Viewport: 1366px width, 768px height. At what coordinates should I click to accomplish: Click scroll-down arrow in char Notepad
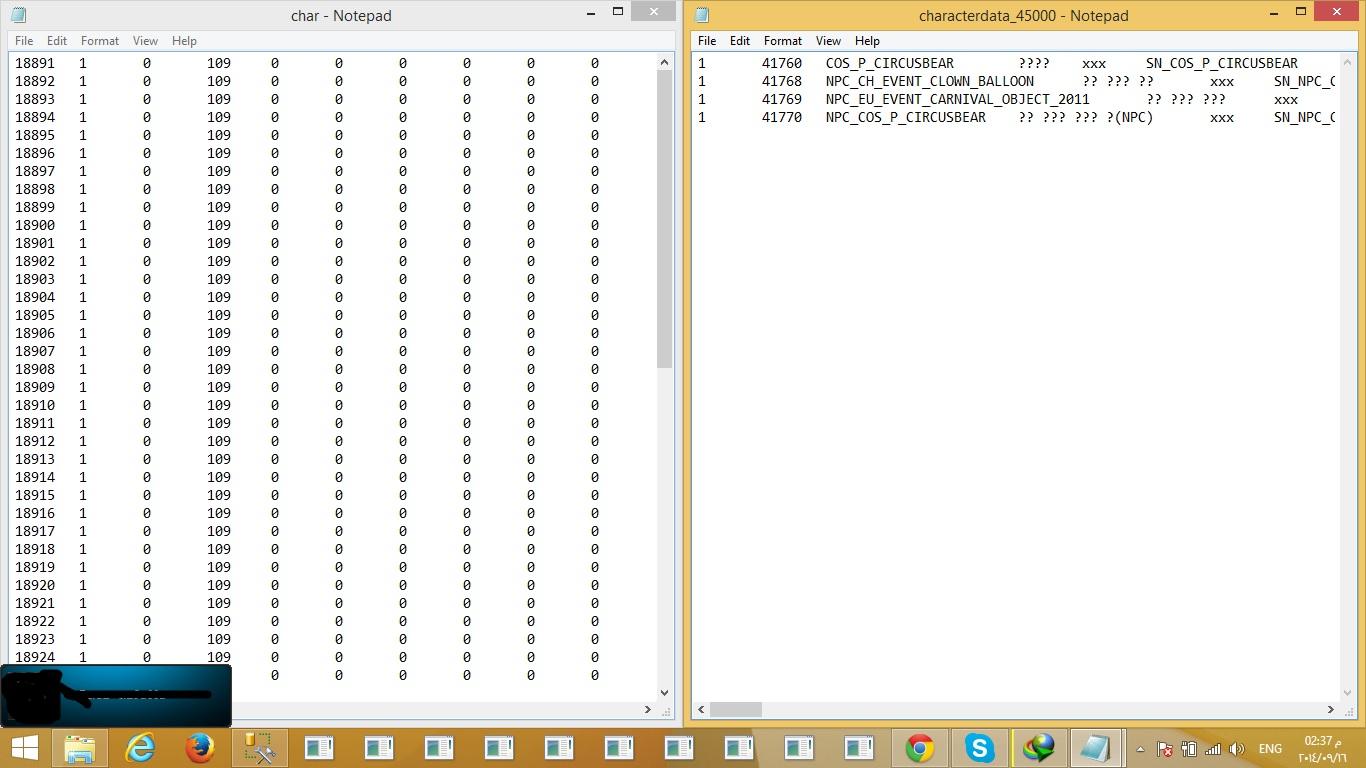coord(665,692)
